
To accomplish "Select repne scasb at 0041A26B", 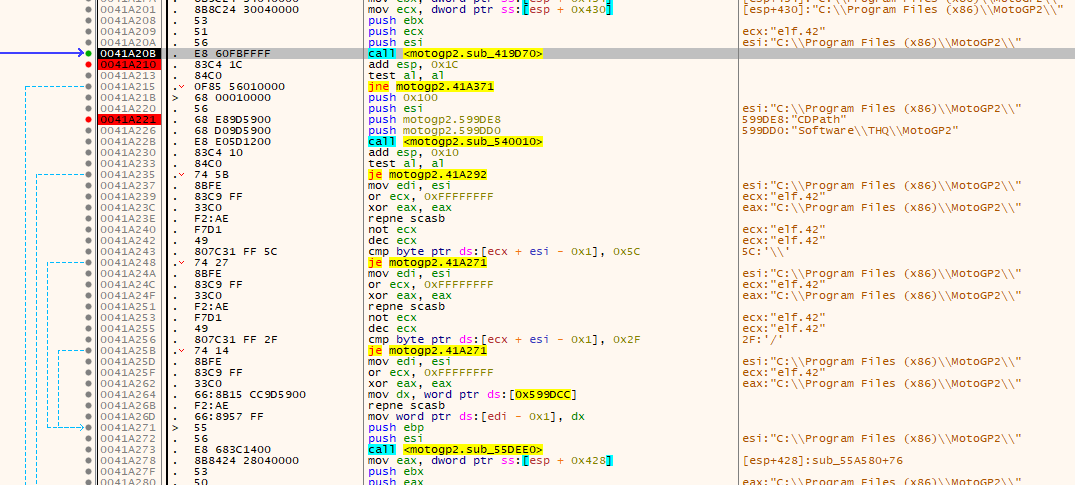I will [407, 405].
